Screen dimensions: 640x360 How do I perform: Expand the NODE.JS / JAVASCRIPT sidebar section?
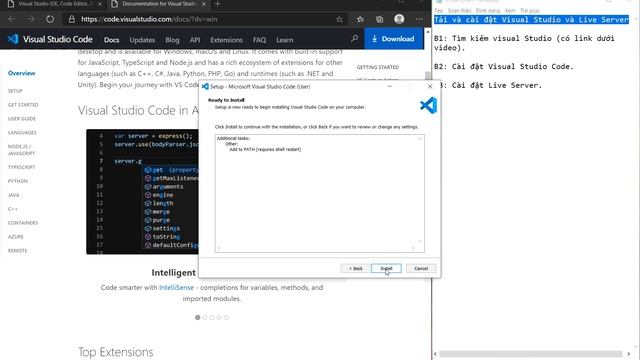[x=21, y=150]
